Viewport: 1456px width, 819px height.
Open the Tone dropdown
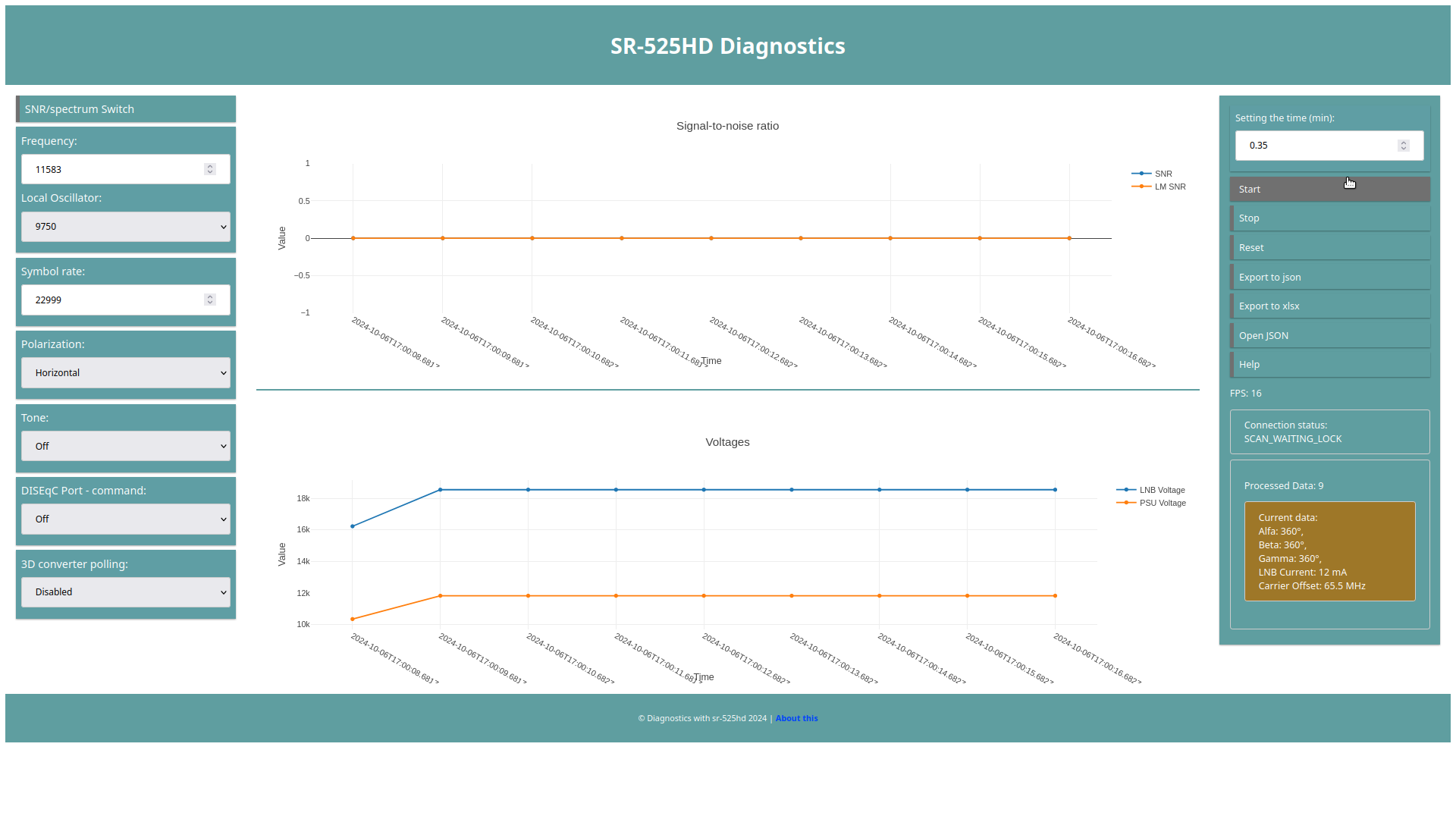point(126,447)
